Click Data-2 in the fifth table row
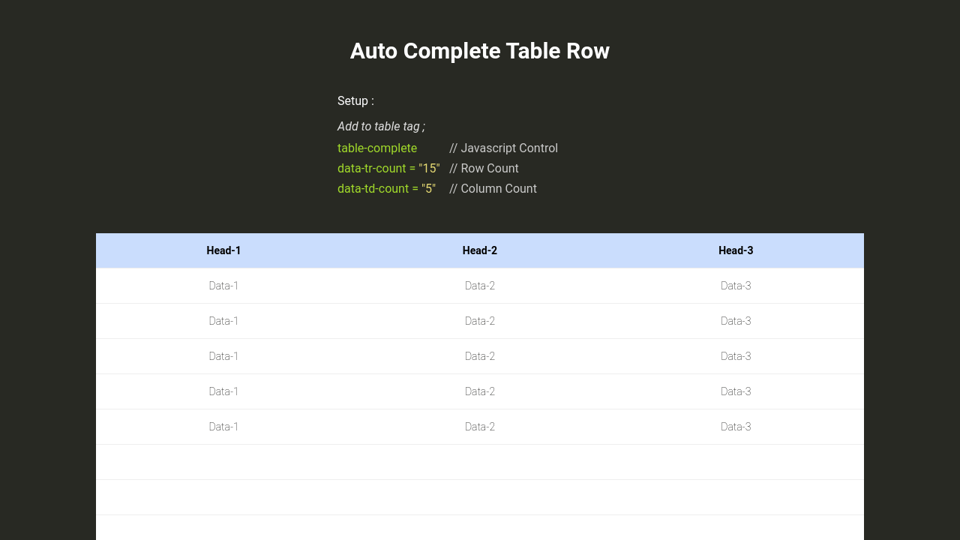The image size is (960, 540). 479,427
